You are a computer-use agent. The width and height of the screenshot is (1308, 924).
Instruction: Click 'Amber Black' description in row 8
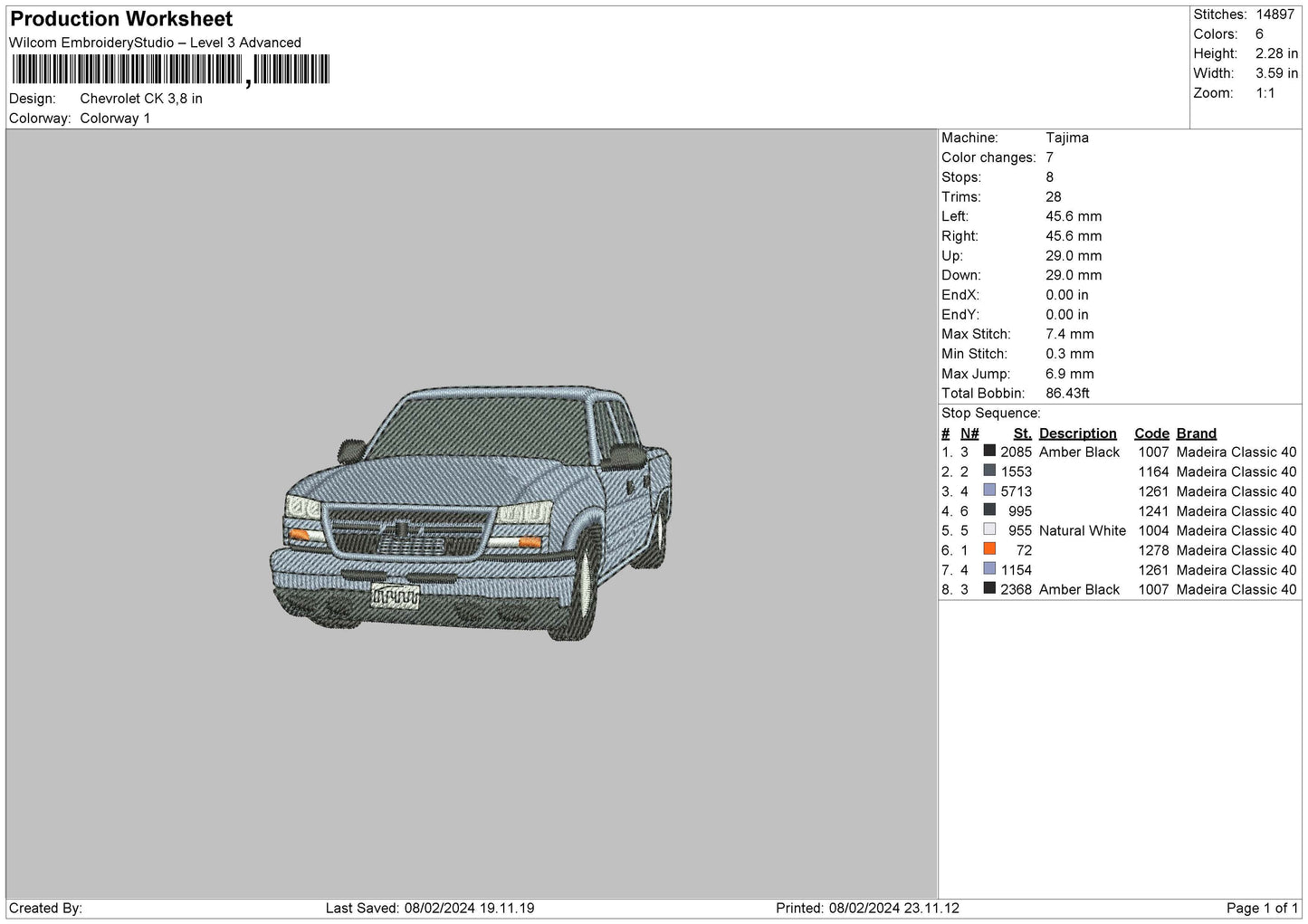[x=1079, y=589]
